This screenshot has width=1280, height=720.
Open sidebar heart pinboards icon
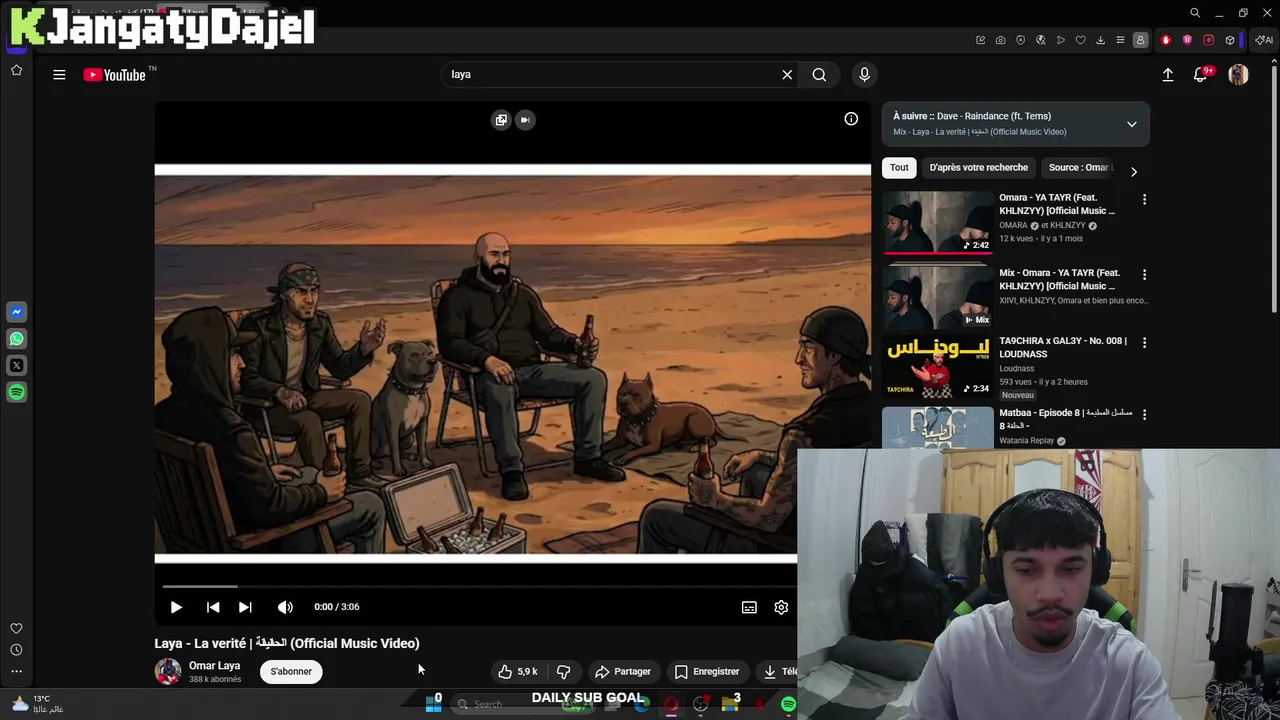(16, 628)
